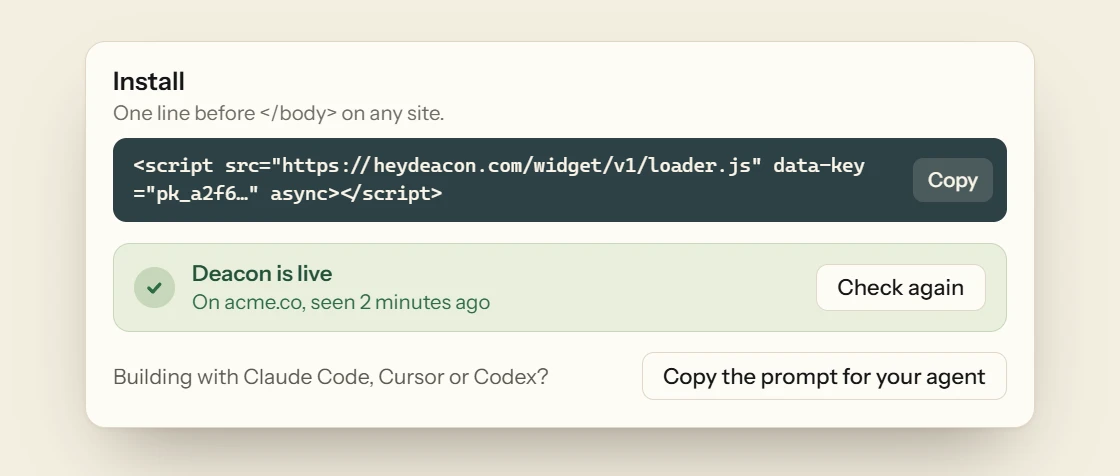Screen dimensions: 1120x476
Task: Click the green checkmark status icon
Action: point(154,287)
